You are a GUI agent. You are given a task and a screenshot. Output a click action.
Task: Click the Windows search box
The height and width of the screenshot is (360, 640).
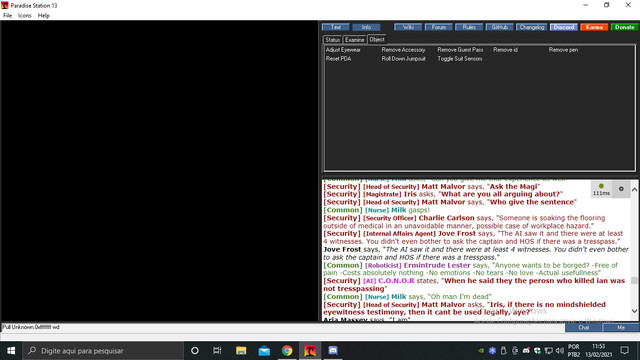pos(103,351)
